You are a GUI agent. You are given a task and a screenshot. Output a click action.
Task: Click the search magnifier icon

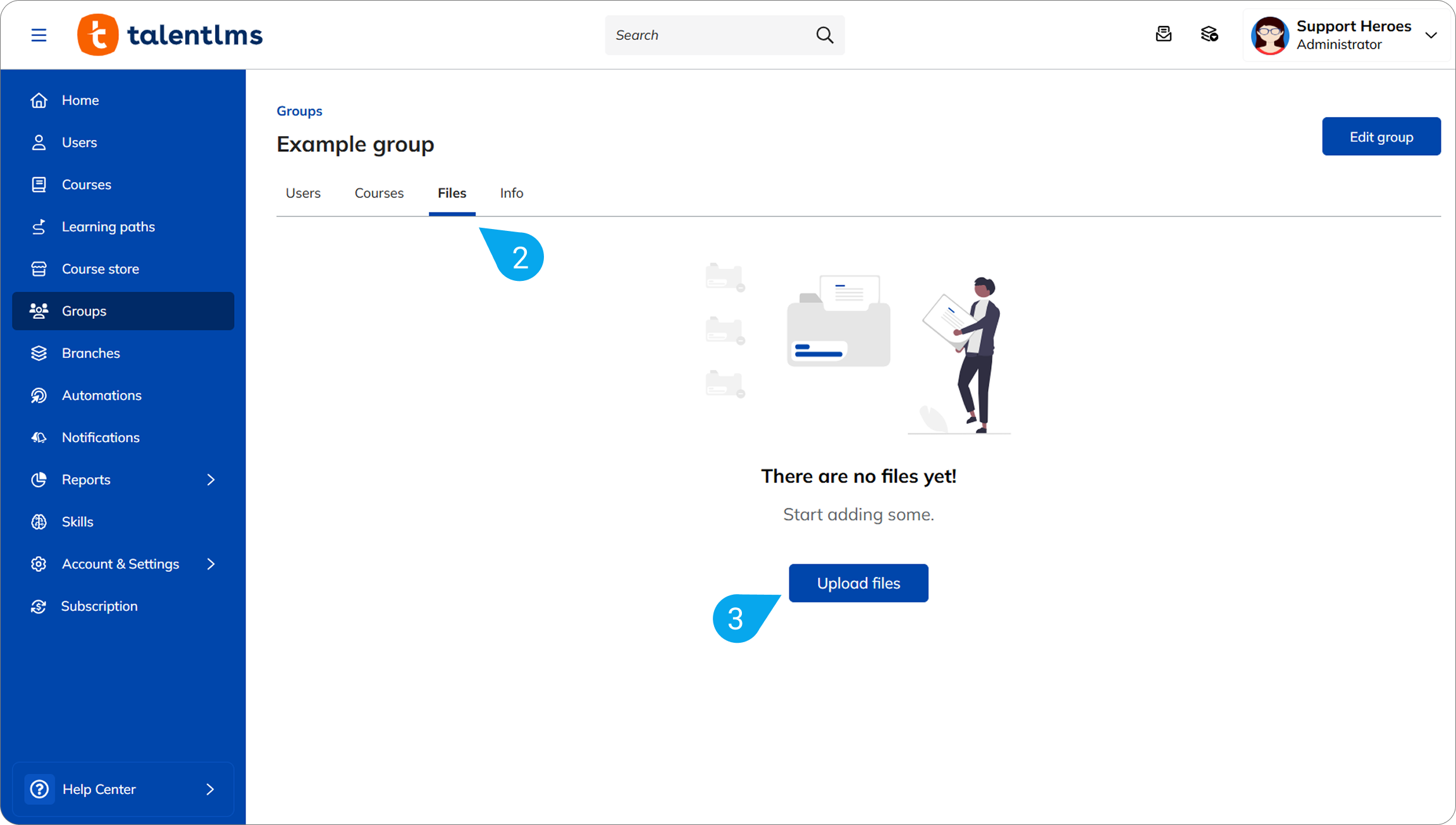pyautogui.click(x=824, y=35)
